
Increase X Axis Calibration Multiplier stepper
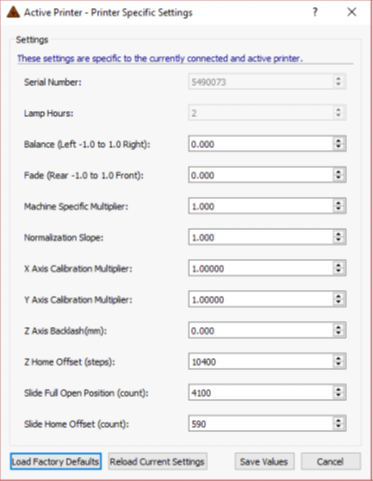[338, 265]
